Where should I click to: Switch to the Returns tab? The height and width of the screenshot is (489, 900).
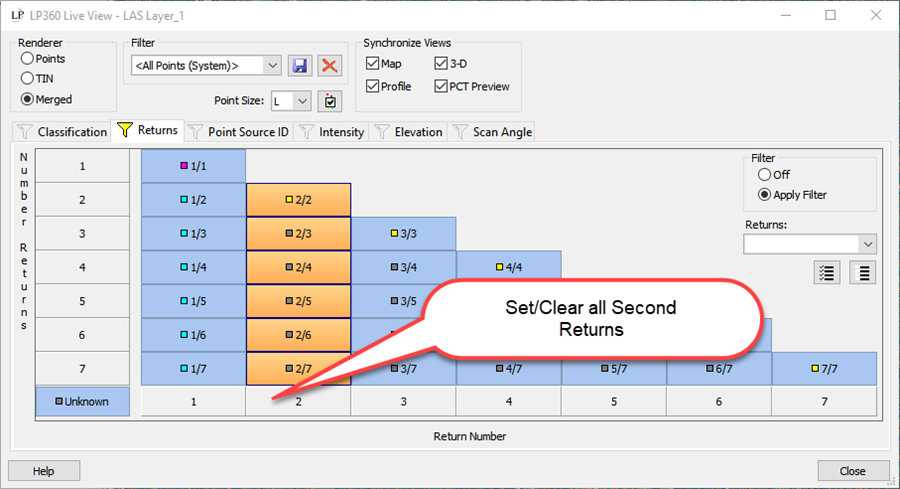pyautogui.click(x=148, y=130)
